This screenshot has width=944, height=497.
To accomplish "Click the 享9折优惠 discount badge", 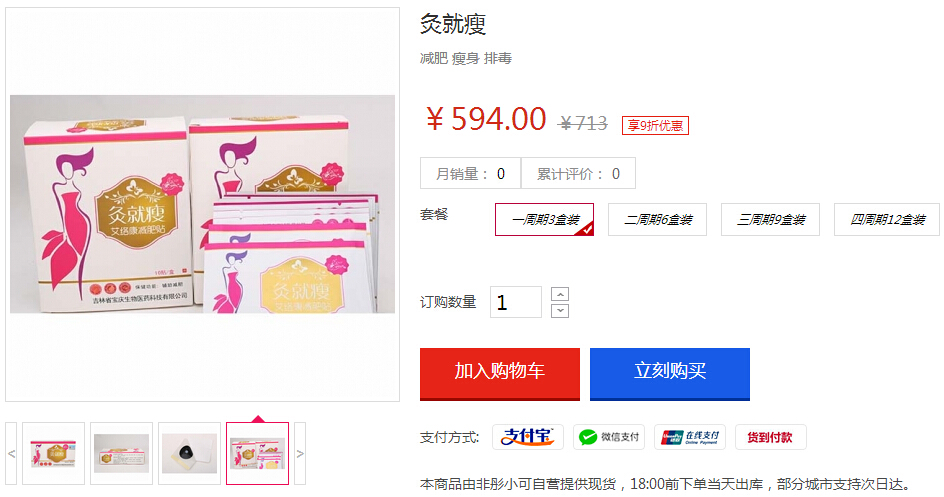I will [x=655, y=125].
